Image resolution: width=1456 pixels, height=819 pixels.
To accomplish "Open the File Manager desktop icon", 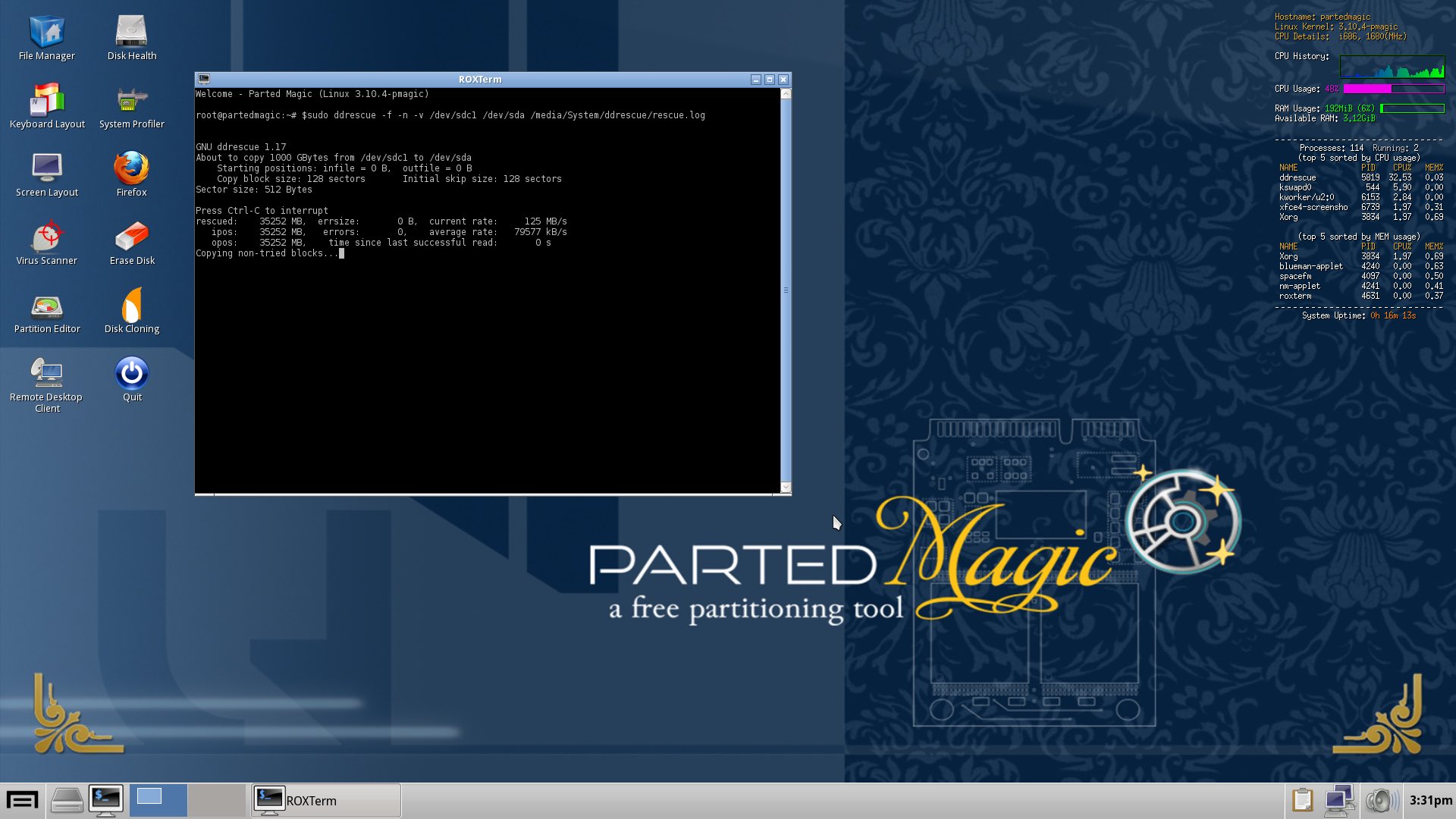I will coord(47,33).
